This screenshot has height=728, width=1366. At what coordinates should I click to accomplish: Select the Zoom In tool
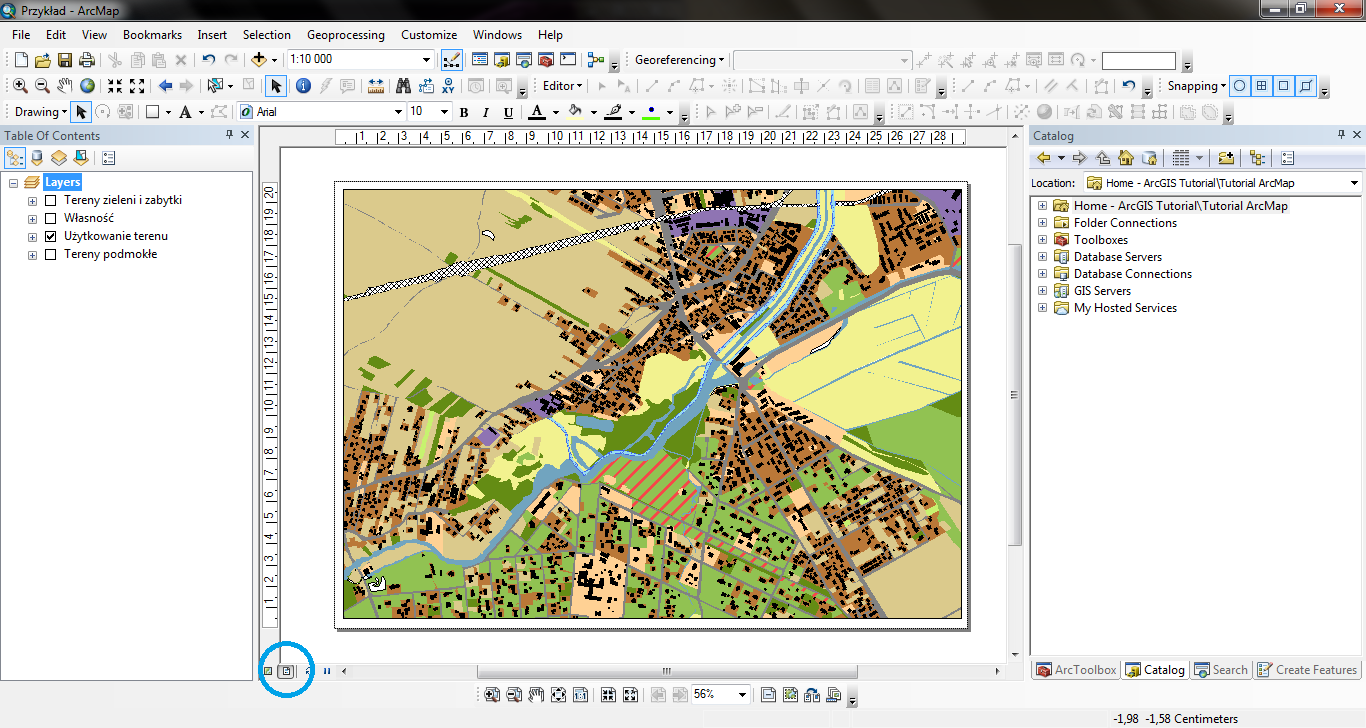20,86
